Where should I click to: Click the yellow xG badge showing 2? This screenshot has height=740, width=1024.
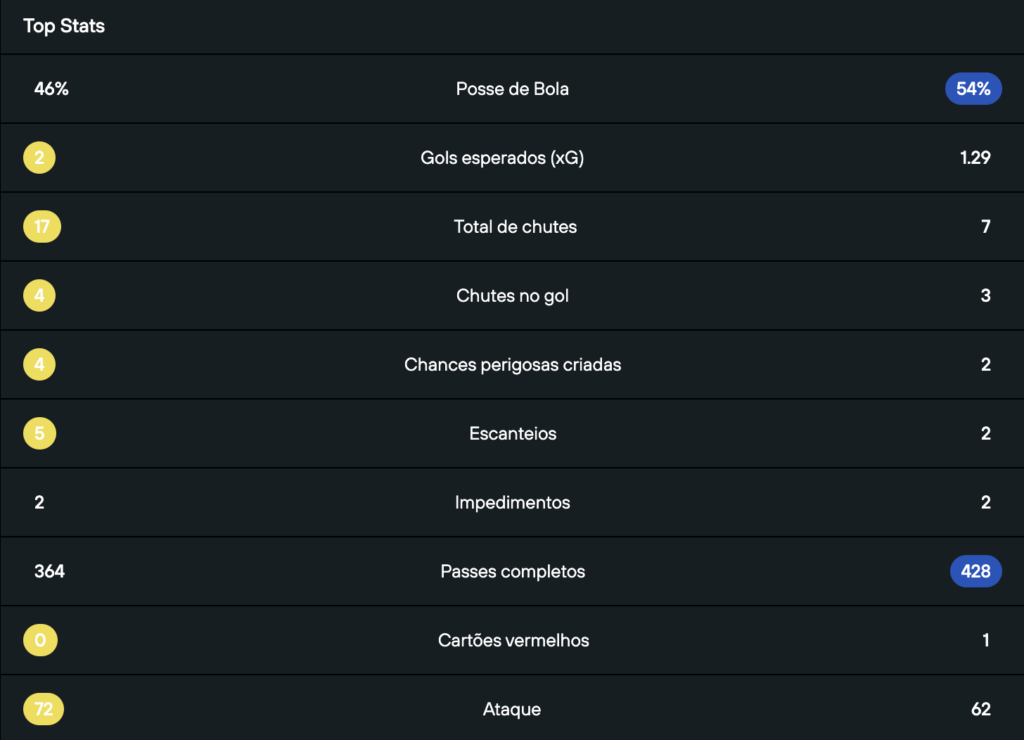[x=39, y=158]
